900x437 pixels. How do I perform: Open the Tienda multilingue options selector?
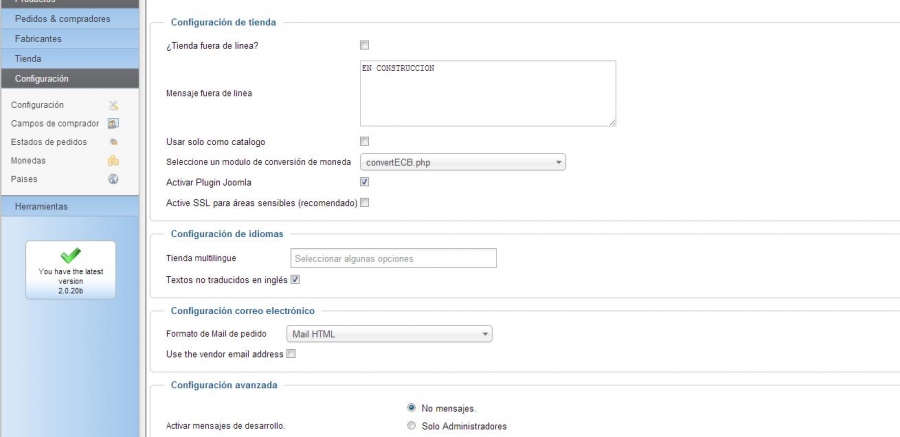(393, 258)
